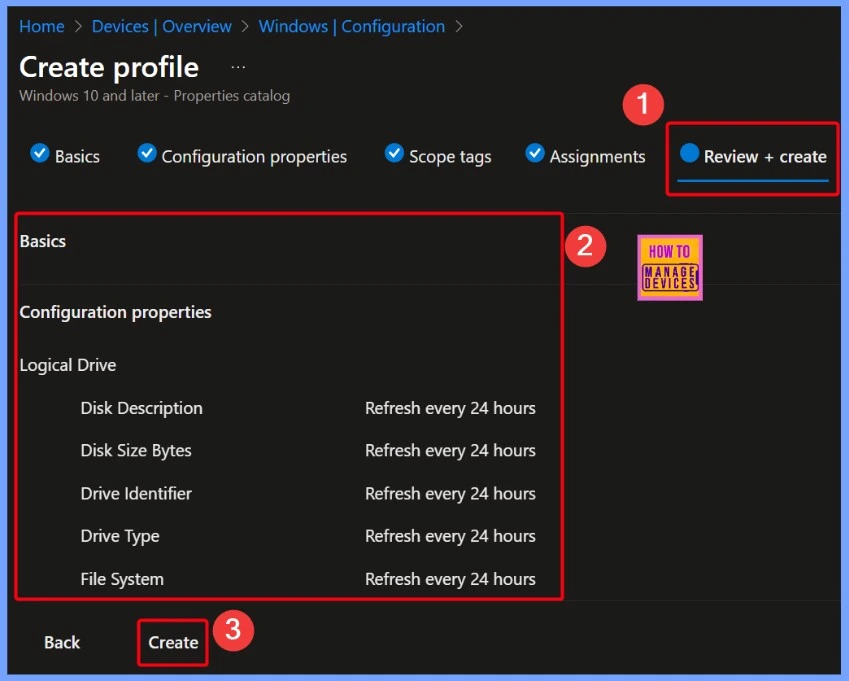Expand the Basics summary section
Viewport: 849px width, 681px height.
point(43,241)
